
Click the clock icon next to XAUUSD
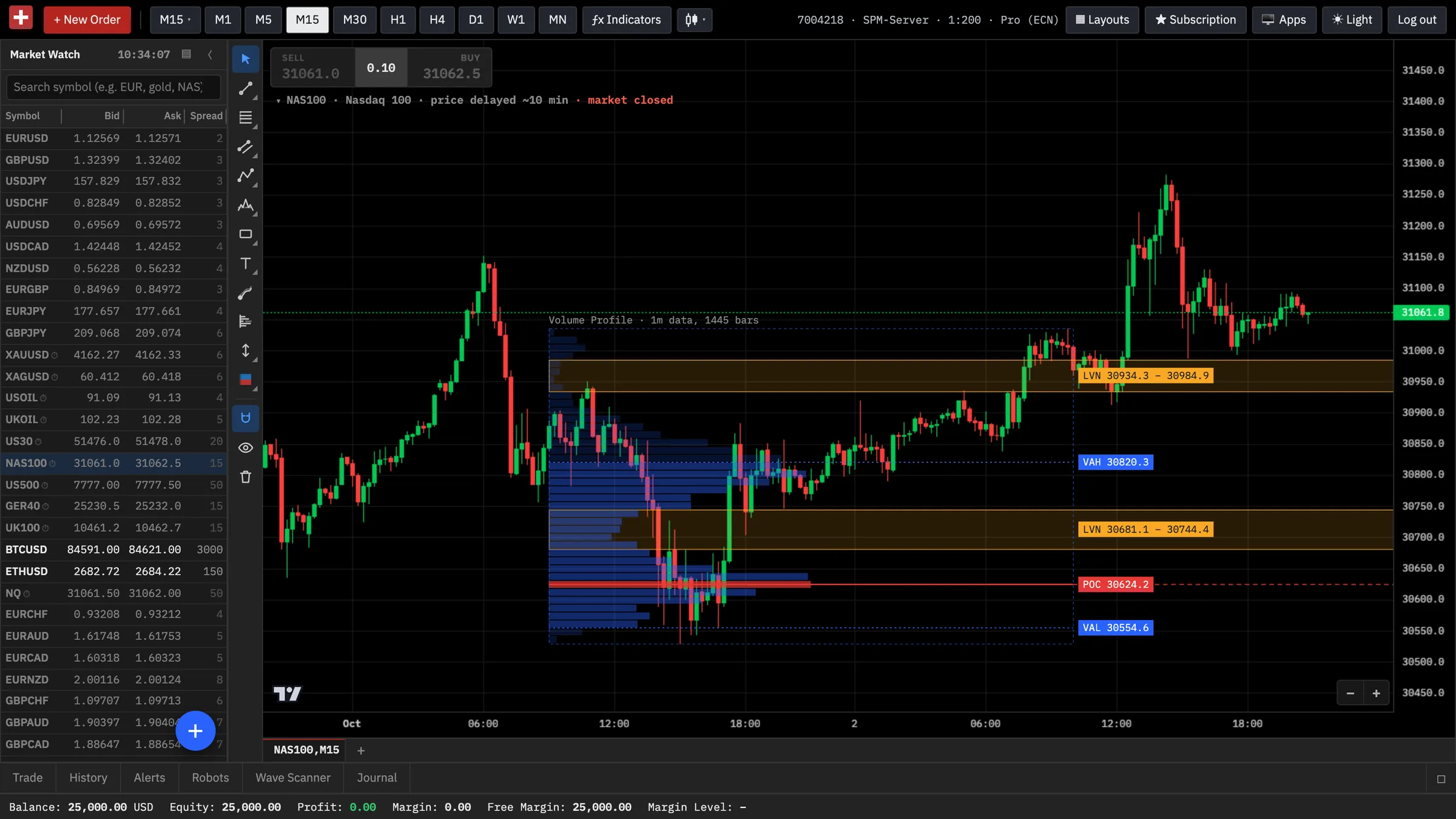click(55, 356)
